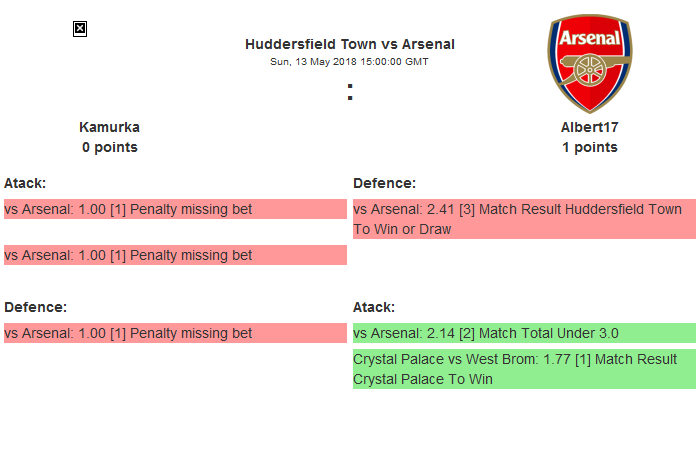Select first Penalty missing bet in Kamurka's Atack
Screen dimensions: 700x460
click(175, 209)
